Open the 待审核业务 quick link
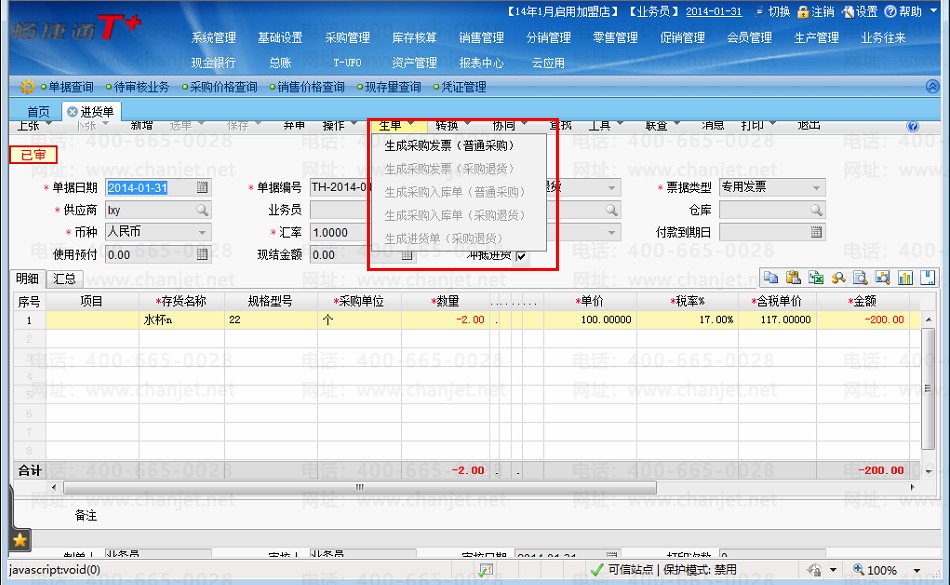Screen dimensions: 950x585 click(x=142, y=87)
